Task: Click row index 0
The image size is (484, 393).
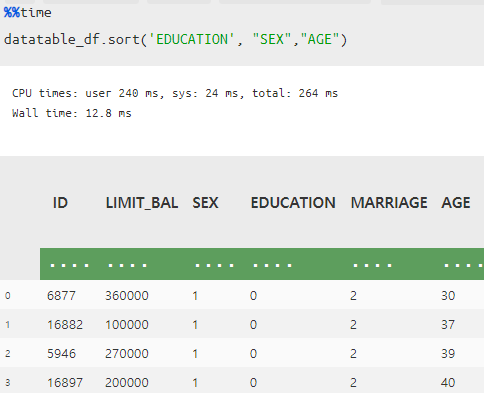Action: pyautogui.click(x=8, y=296)
